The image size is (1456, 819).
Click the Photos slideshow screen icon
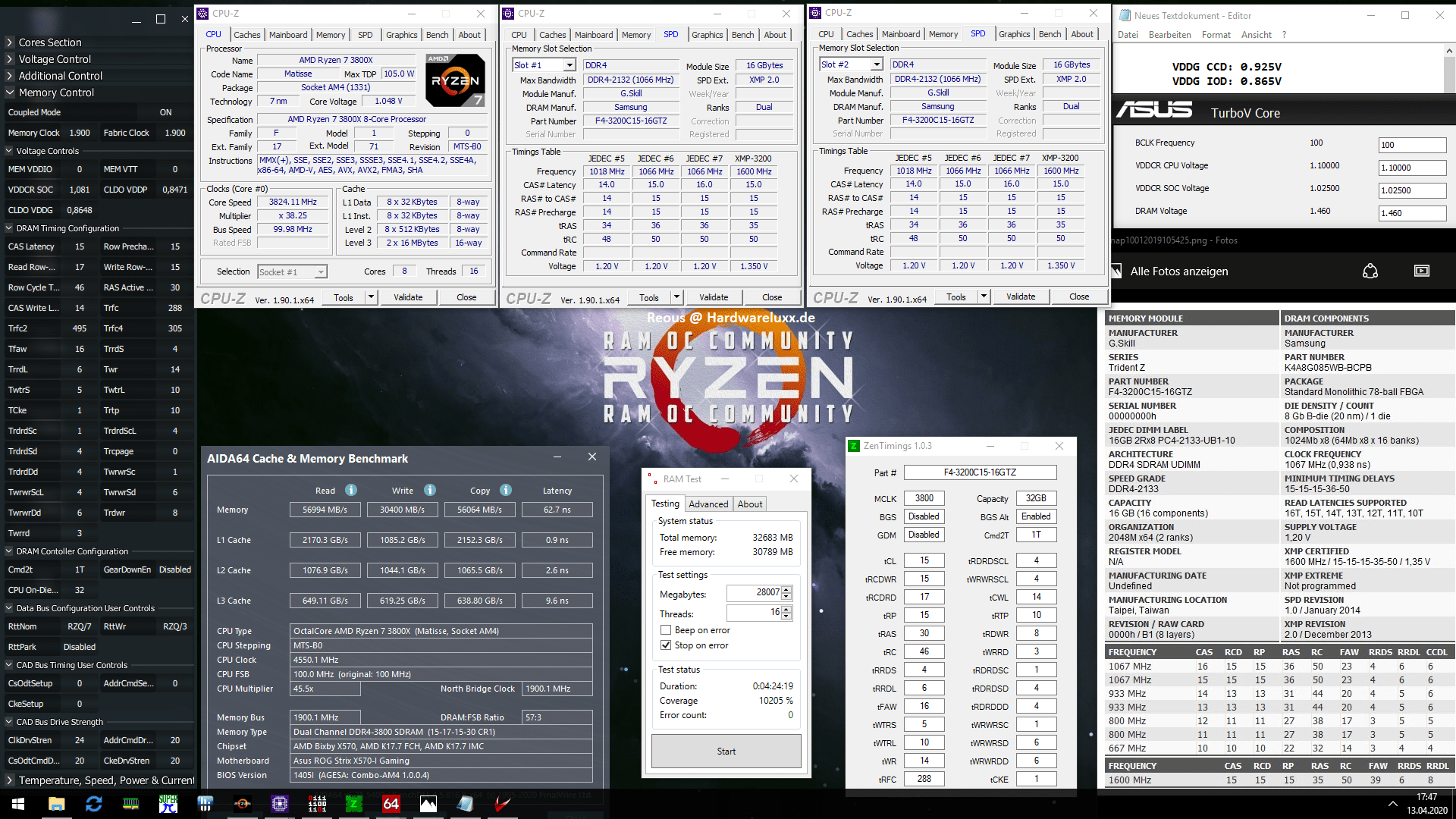(x=1422, y=271)
